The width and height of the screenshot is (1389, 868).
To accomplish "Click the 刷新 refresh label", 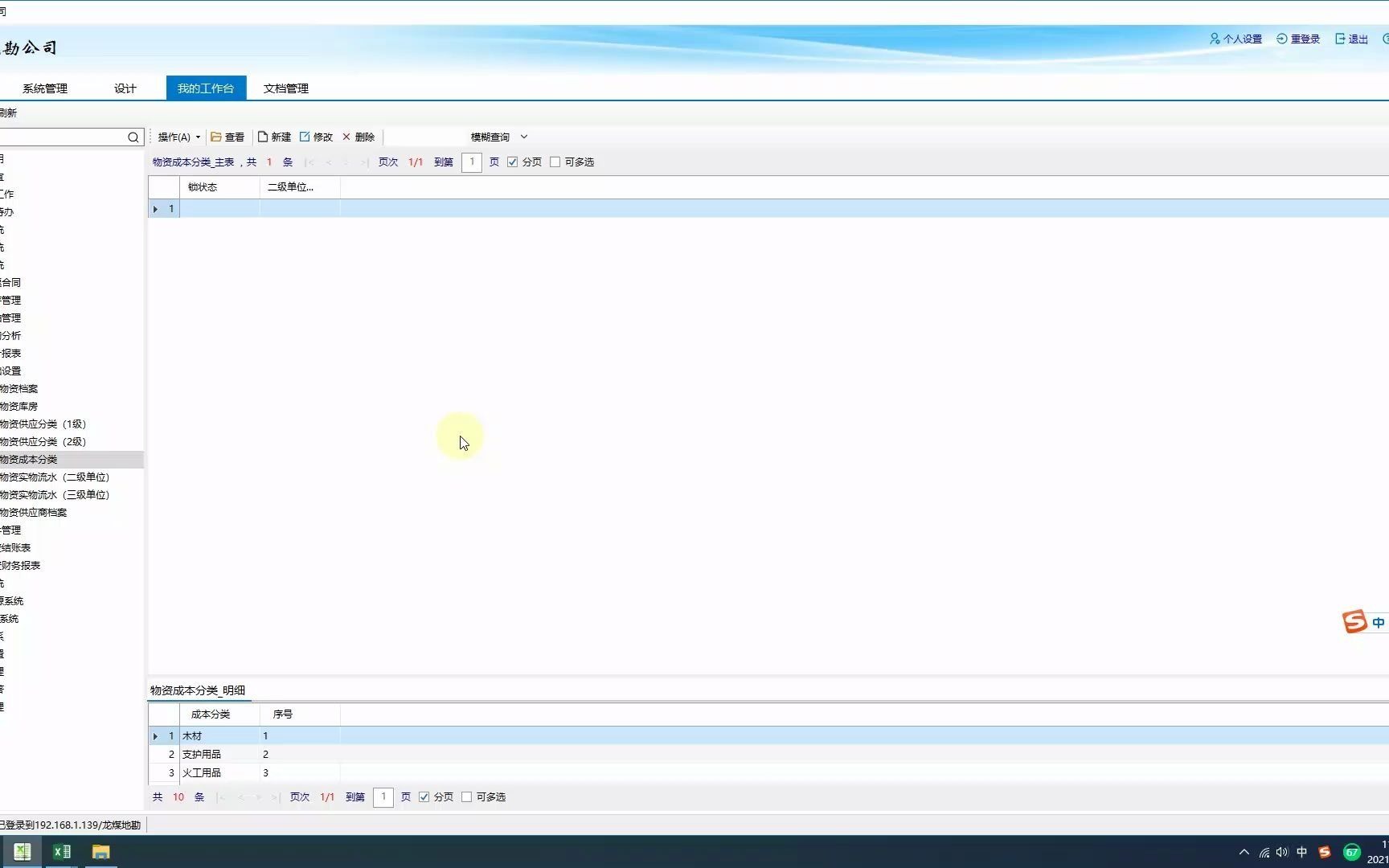I will pyautogui.click(x=8, y=113).
